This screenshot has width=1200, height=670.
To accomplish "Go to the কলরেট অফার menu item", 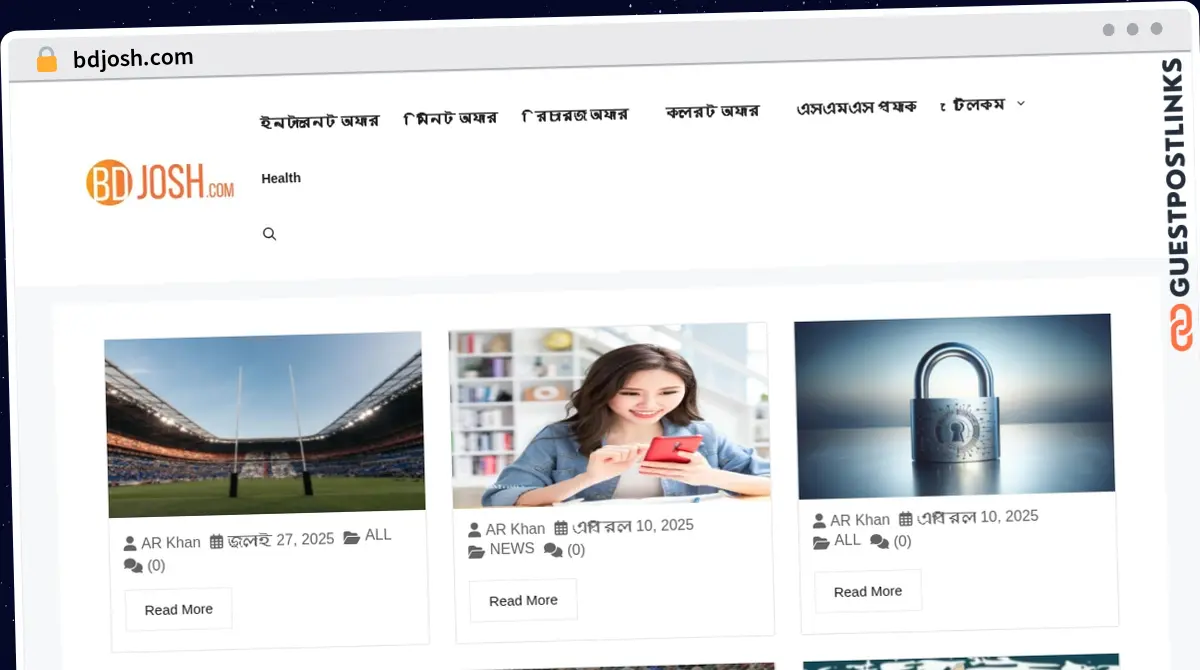I will click(x=712, y=111).
